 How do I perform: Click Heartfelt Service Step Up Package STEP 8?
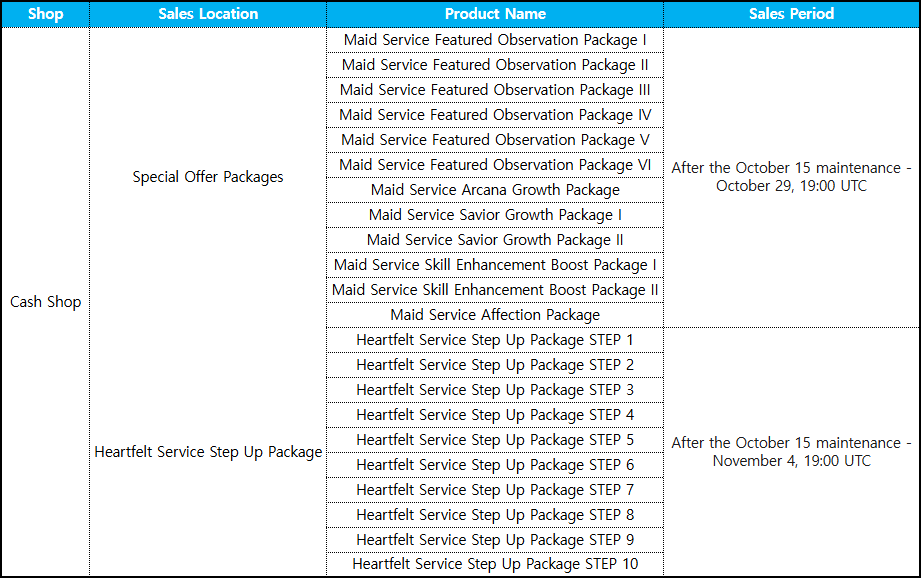tap(495, 515)
